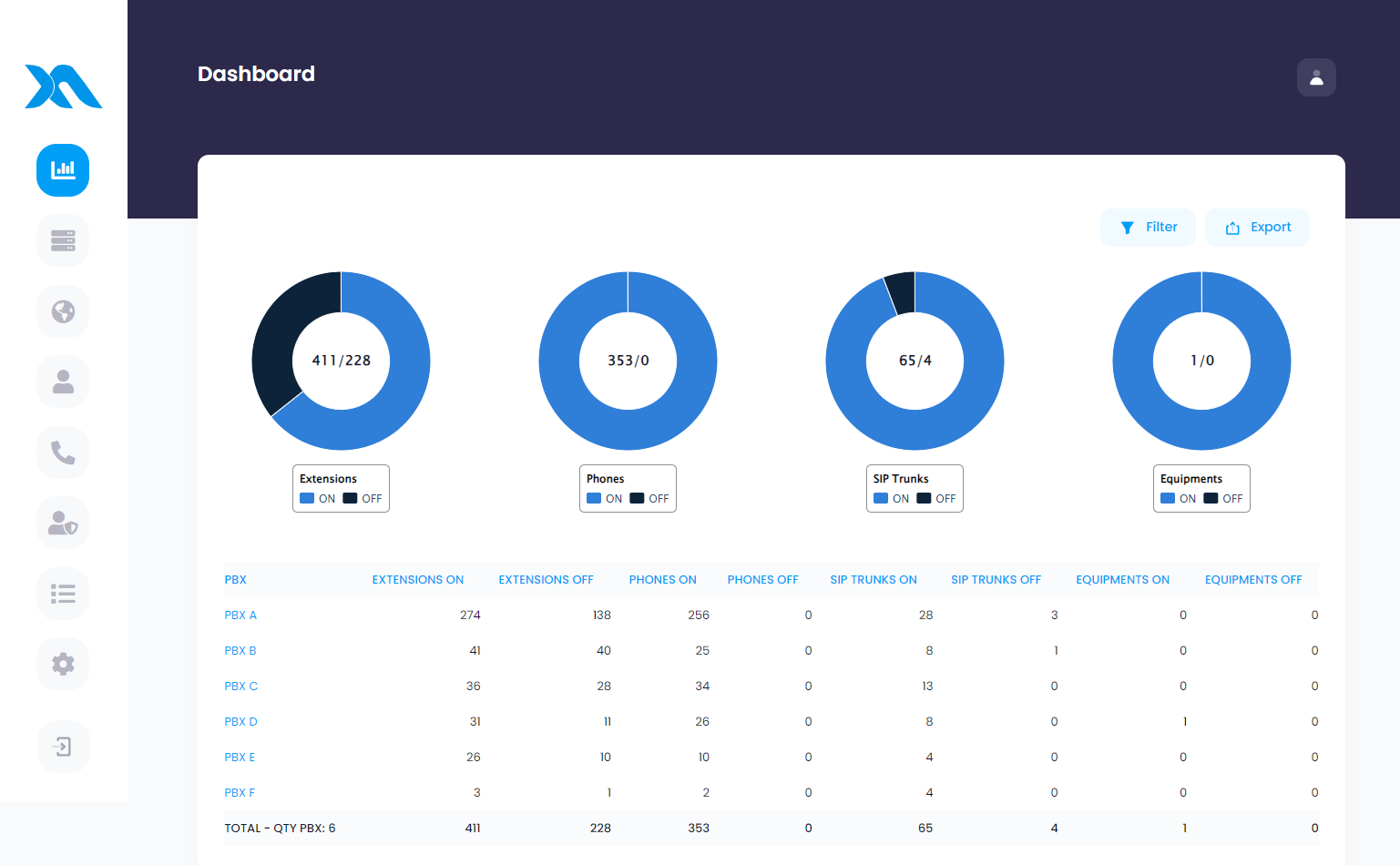
Task: Open the user shield icon in sidebar
Action: pos(63,523)
